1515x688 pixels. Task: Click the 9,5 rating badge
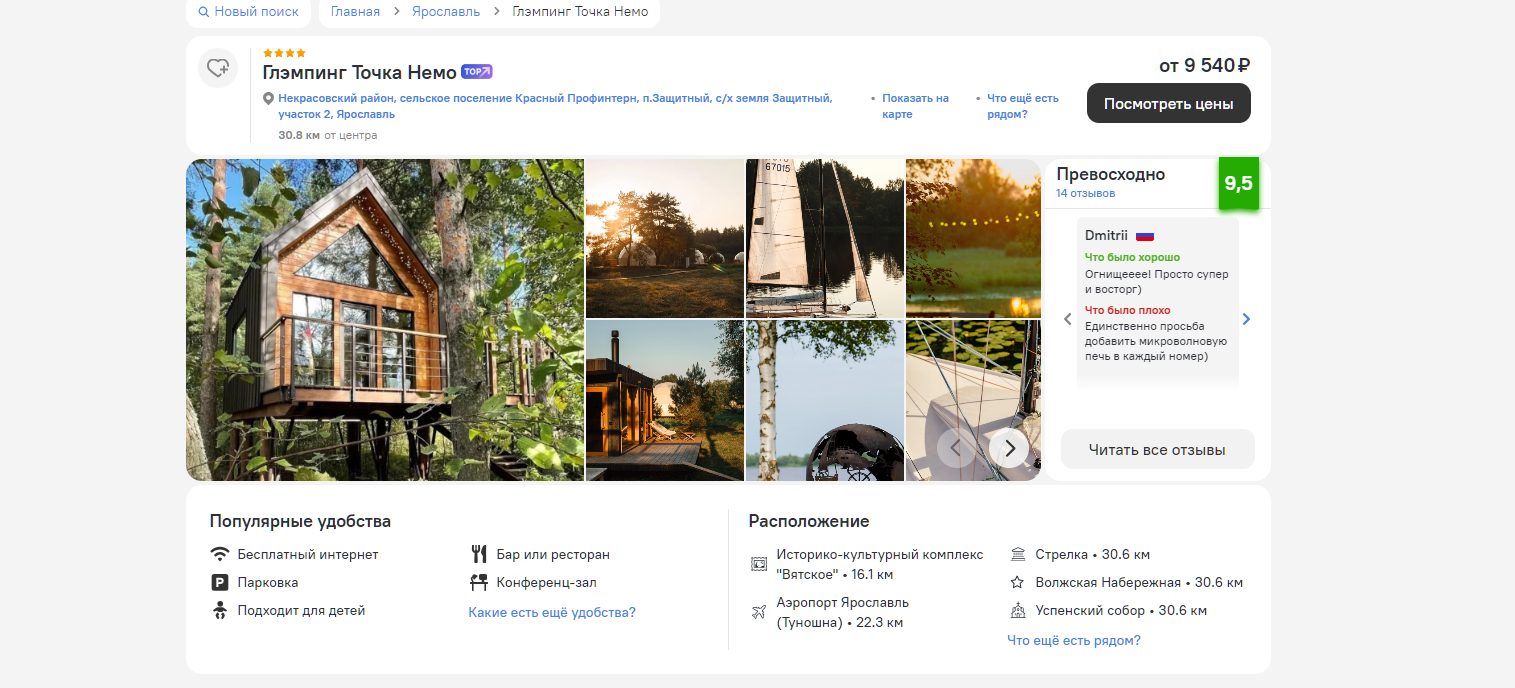[1238, 184]
